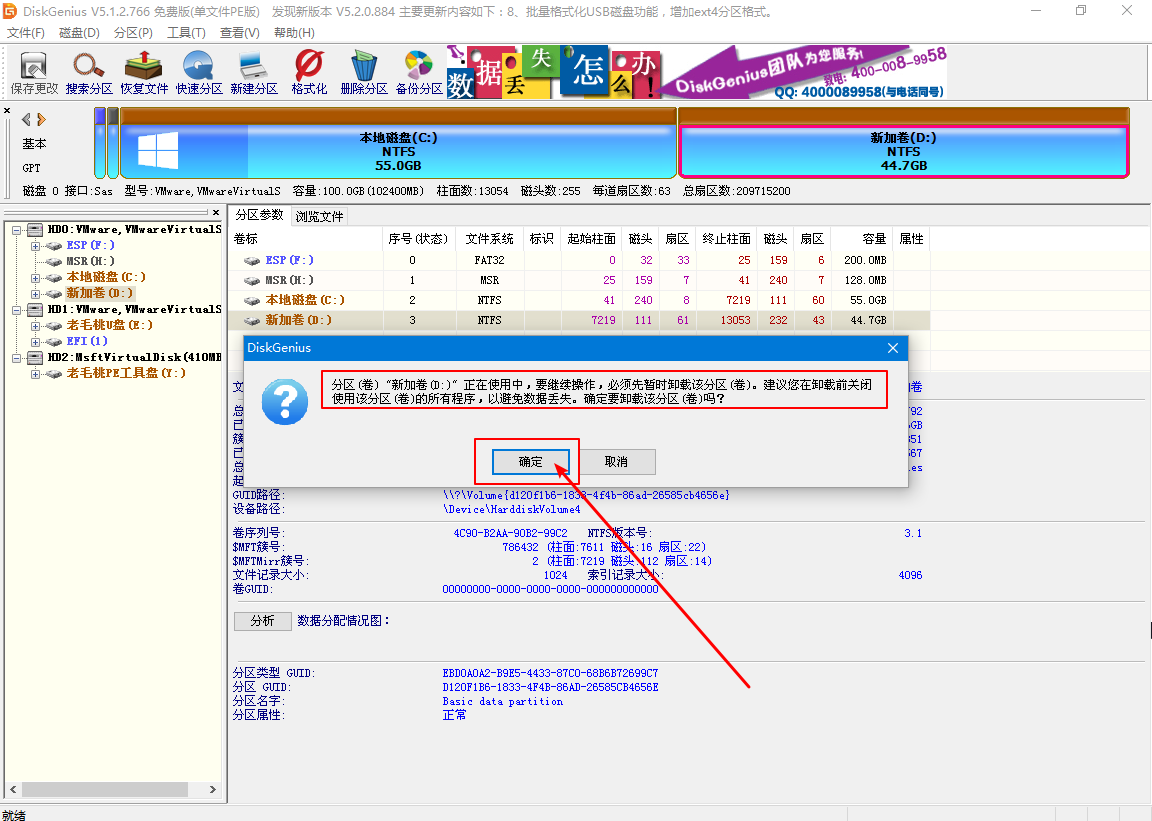Click the HD2 virtual disk icon in the tree
Viewport: 1152px width, 821px height.
[x=35, y=358]
